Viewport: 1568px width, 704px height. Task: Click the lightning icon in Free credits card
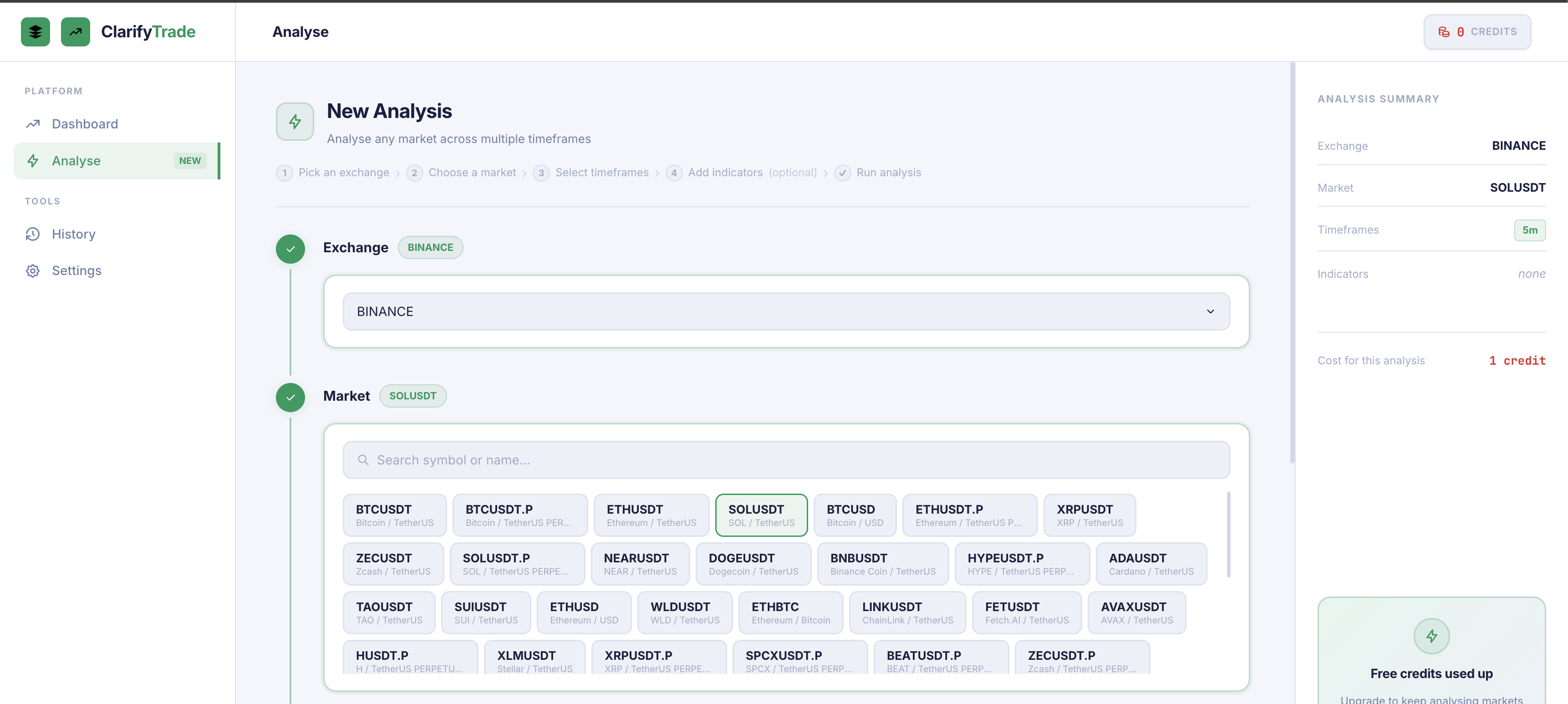tap(1431, 637)
